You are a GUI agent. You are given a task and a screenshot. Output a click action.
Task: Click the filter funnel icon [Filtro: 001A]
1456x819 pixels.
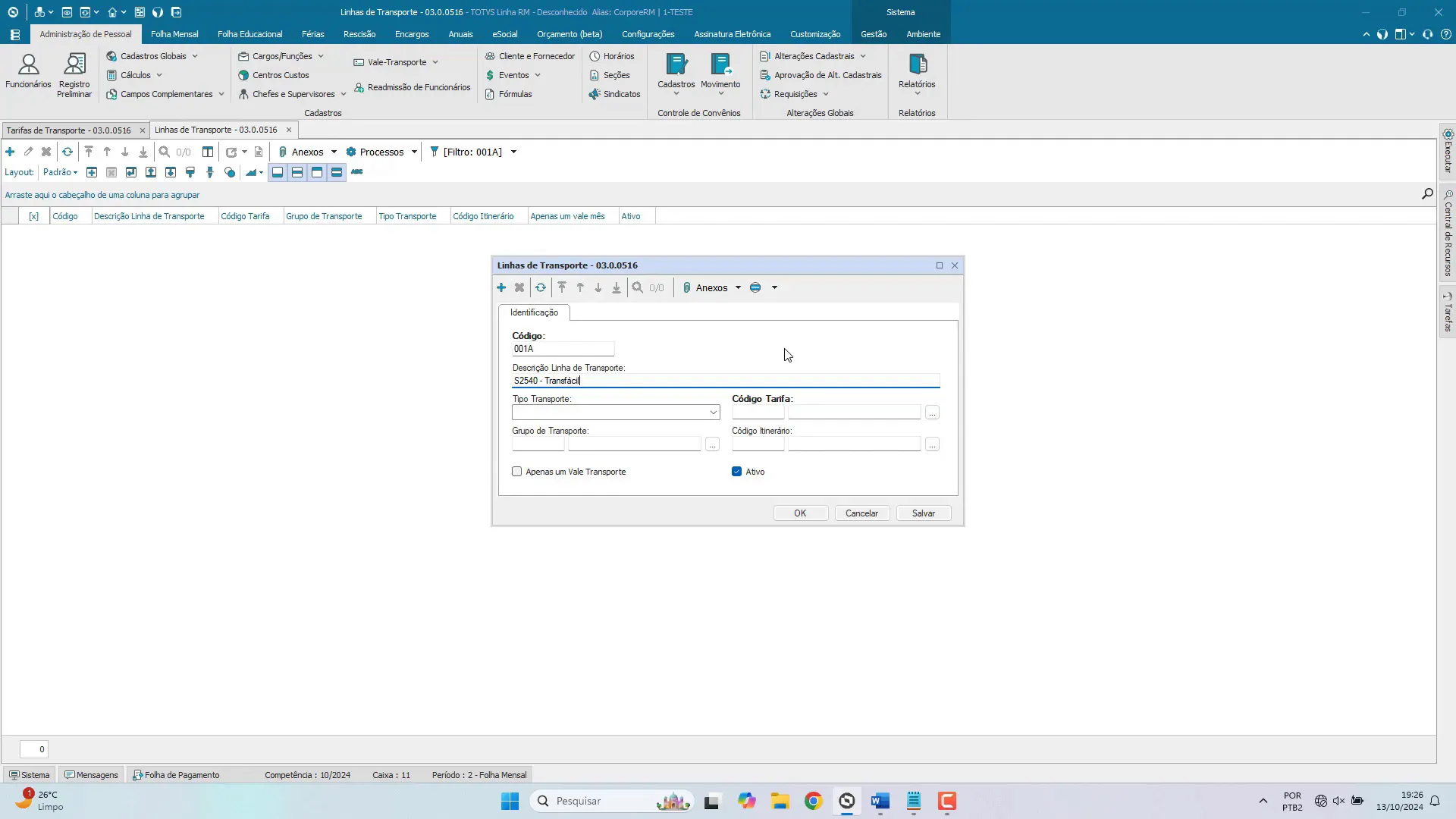(435, 152)
